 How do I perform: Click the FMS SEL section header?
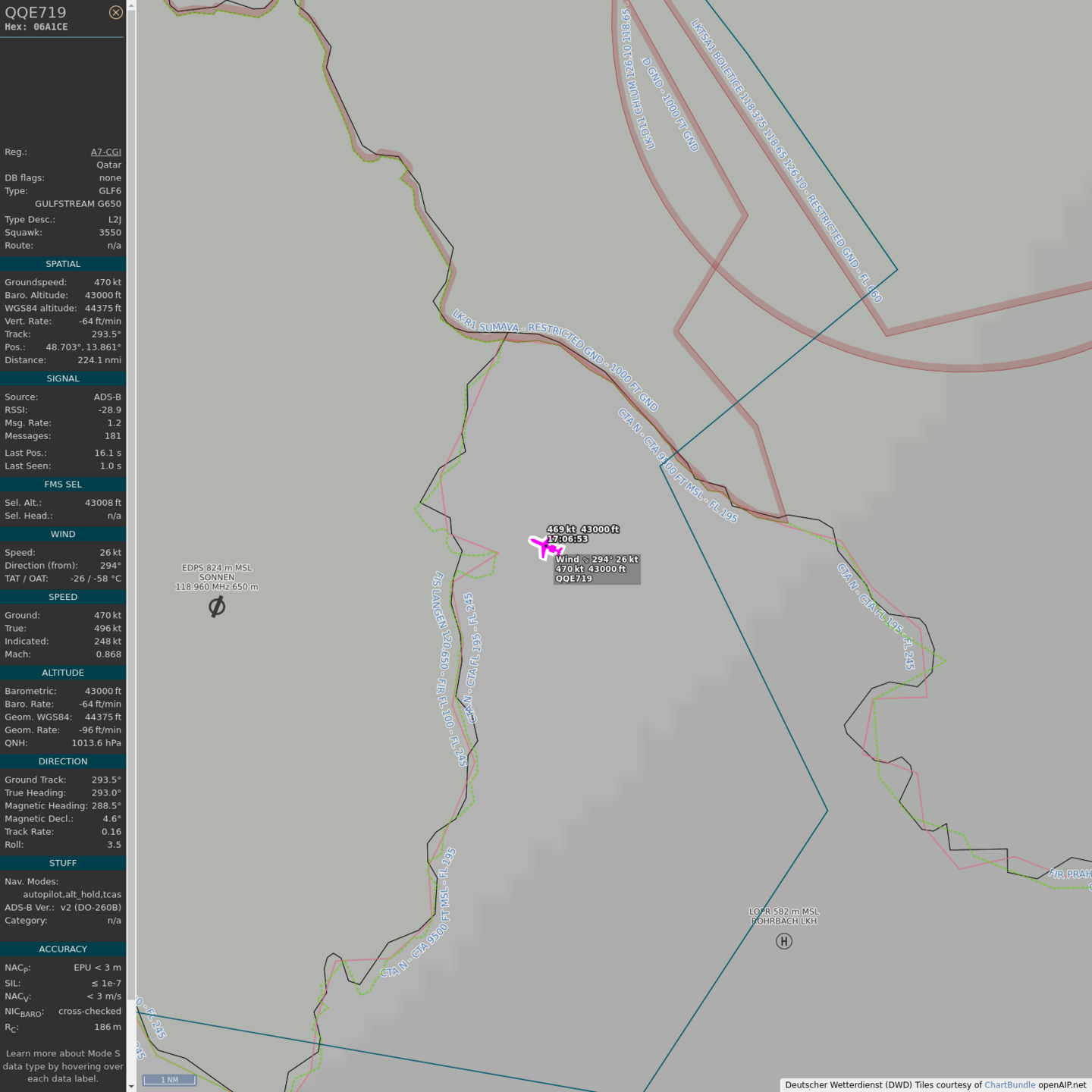click(x=63, y=485)
